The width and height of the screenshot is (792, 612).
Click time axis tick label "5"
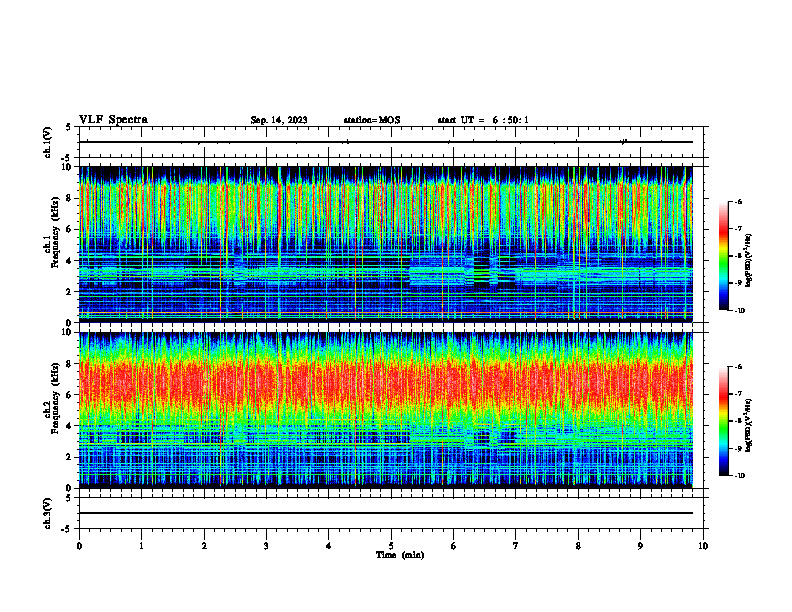pyautogui.click(x=391, y=546)
